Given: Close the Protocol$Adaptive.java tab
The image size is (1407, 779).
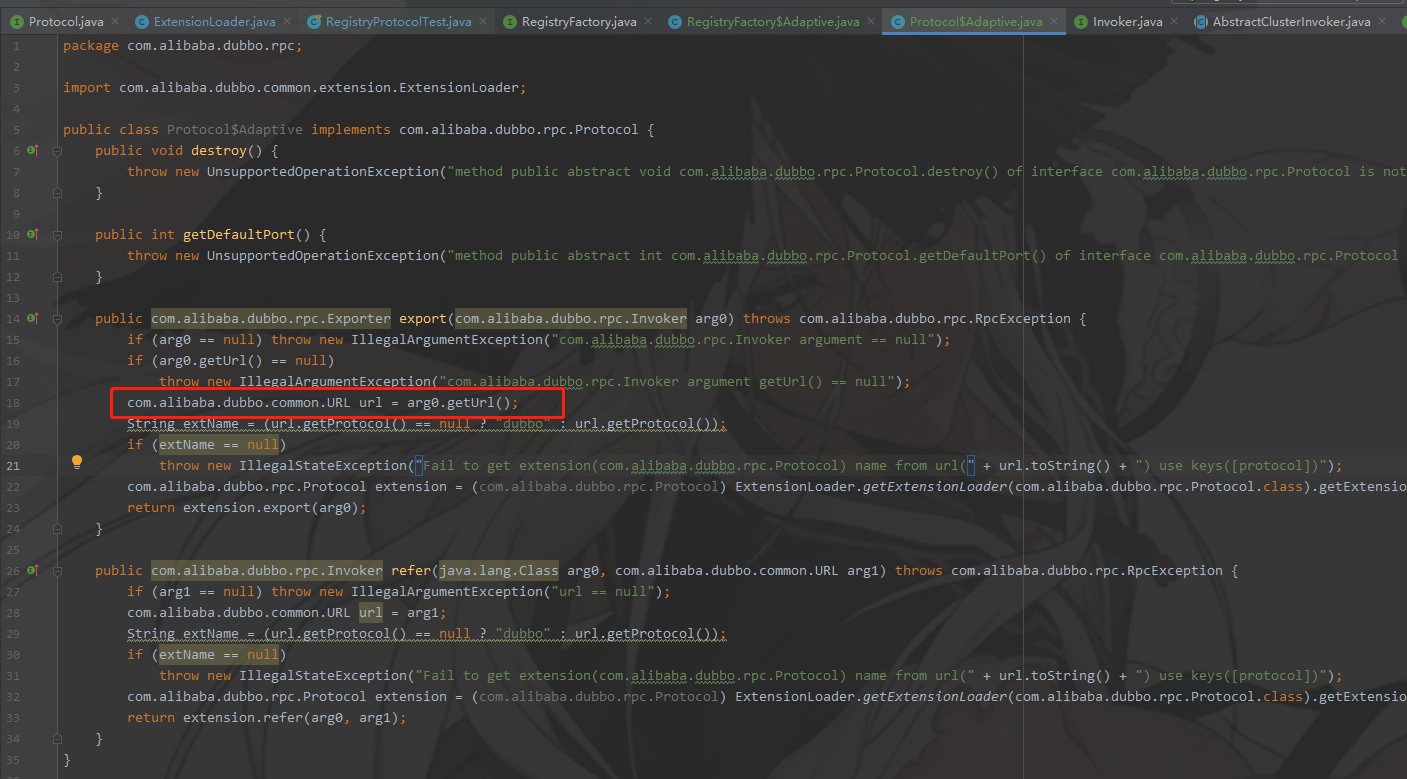Looking at the screenshot, I should [x=1052, y=21].
